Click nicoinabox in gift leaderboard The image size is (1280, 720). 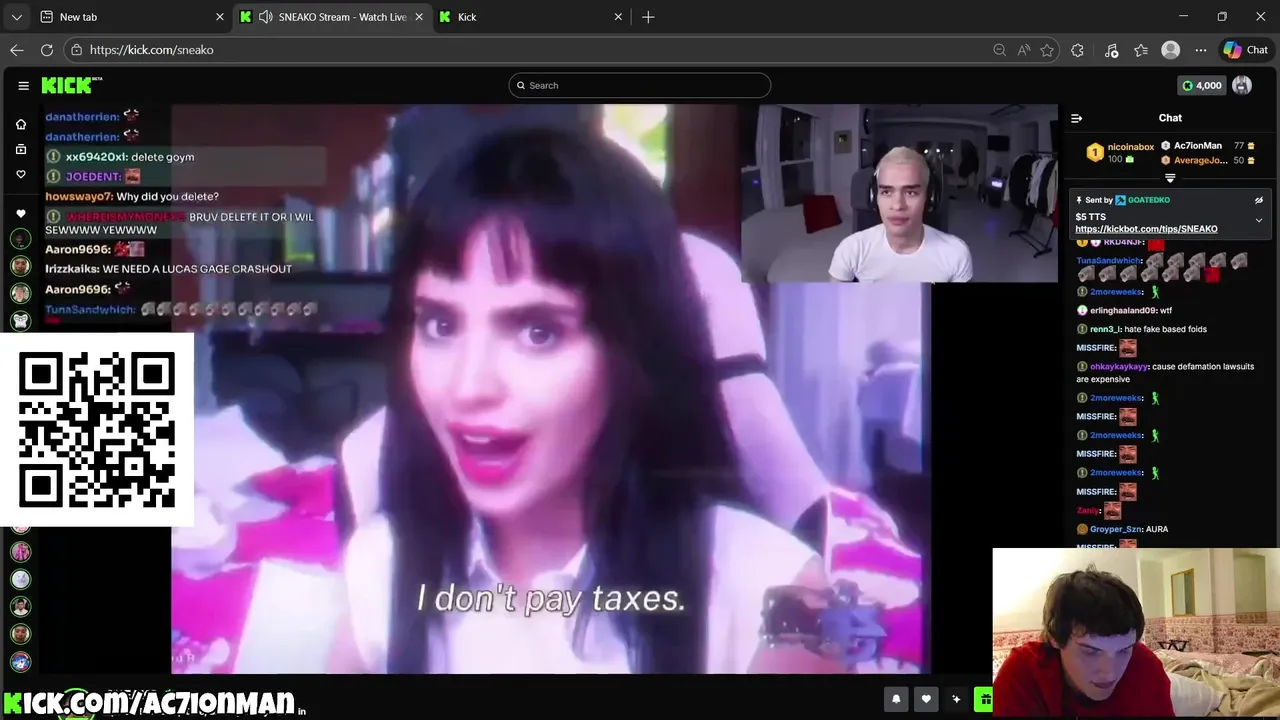[1130, 147]
